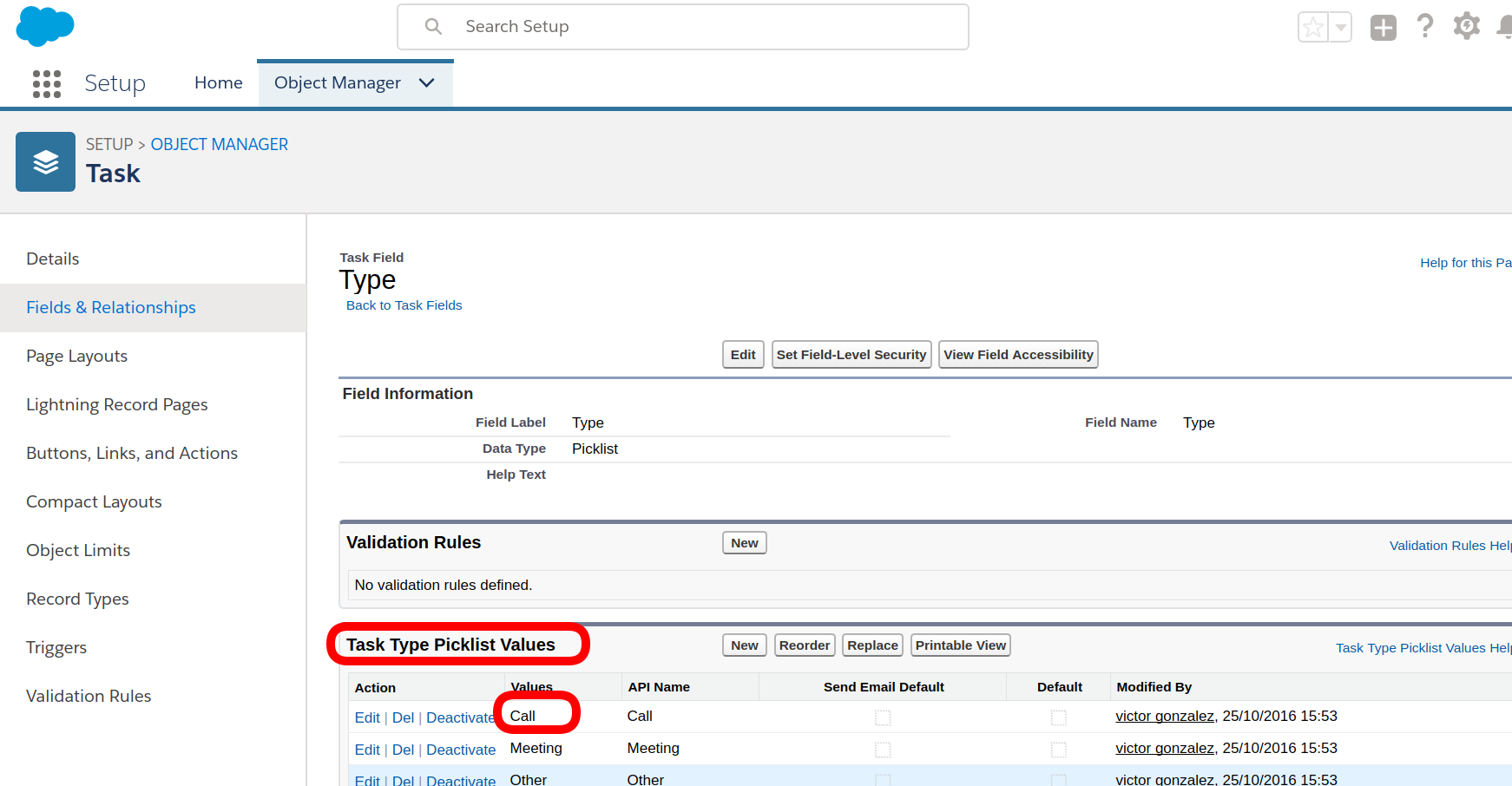Image resolution: width=1512 pixels, height=786 pixels.
Task: Click the Reorder picklist values button
Action: (804, 645)
